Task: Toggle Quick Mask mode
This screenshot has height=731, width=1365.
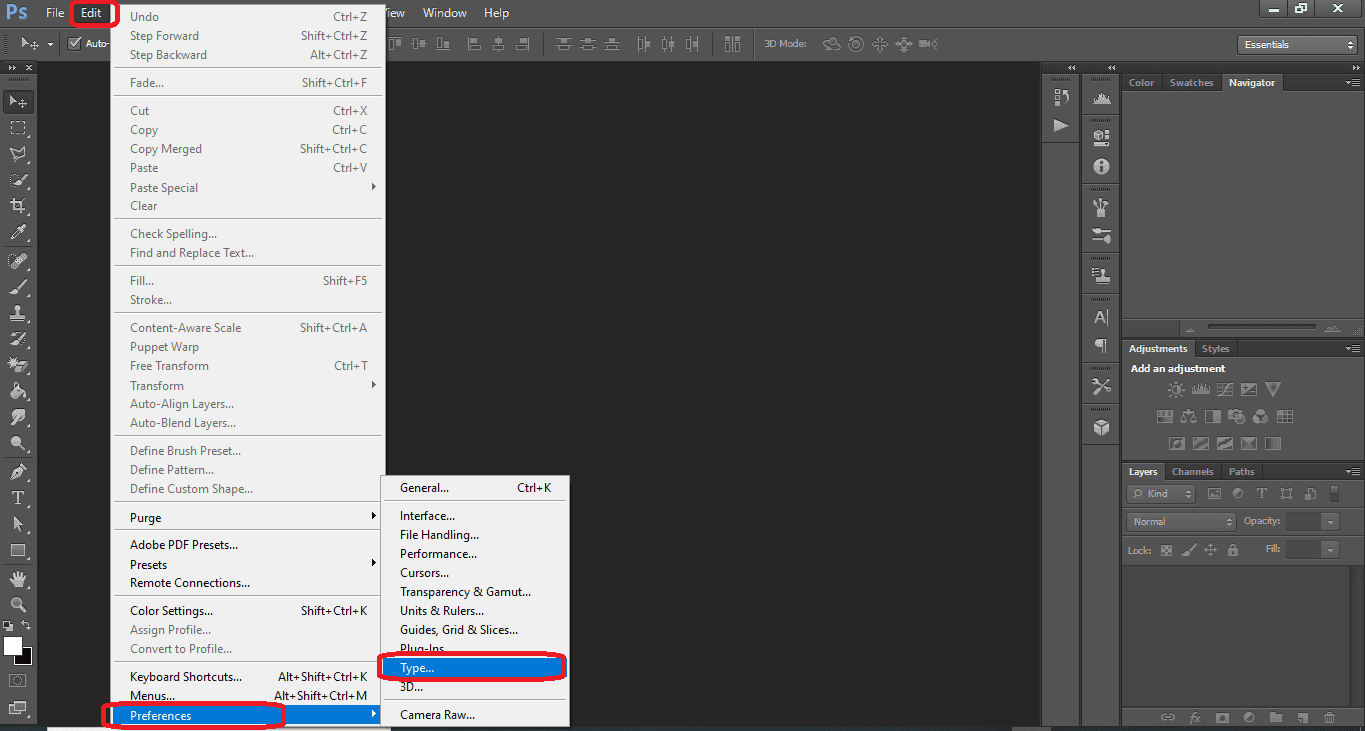Action: 18,681
